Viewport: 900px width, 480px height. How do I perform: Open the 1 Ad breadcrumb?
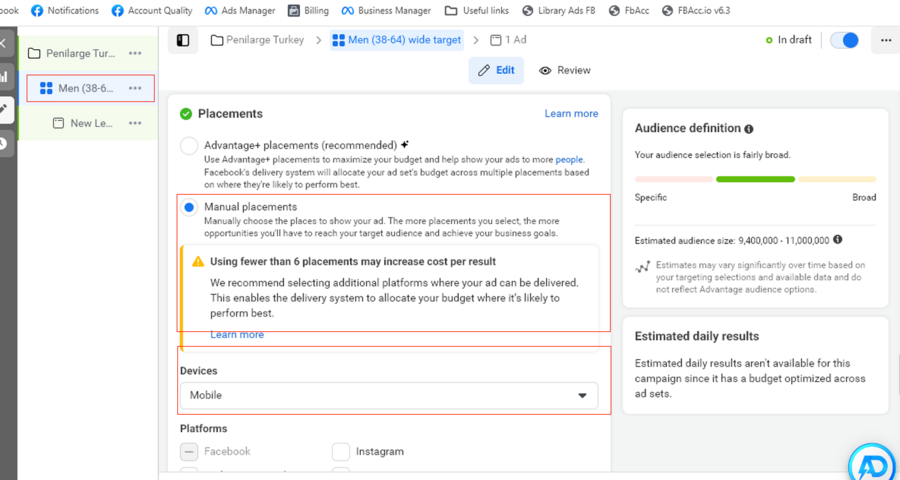pyautogui.click(x=508, y=40)
